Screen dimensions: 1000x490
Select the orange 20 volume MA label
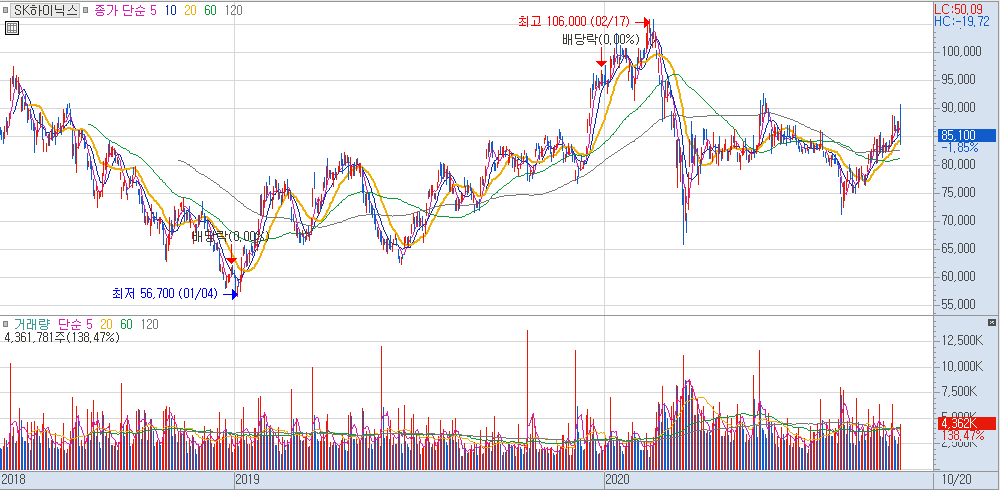(107, 324)
